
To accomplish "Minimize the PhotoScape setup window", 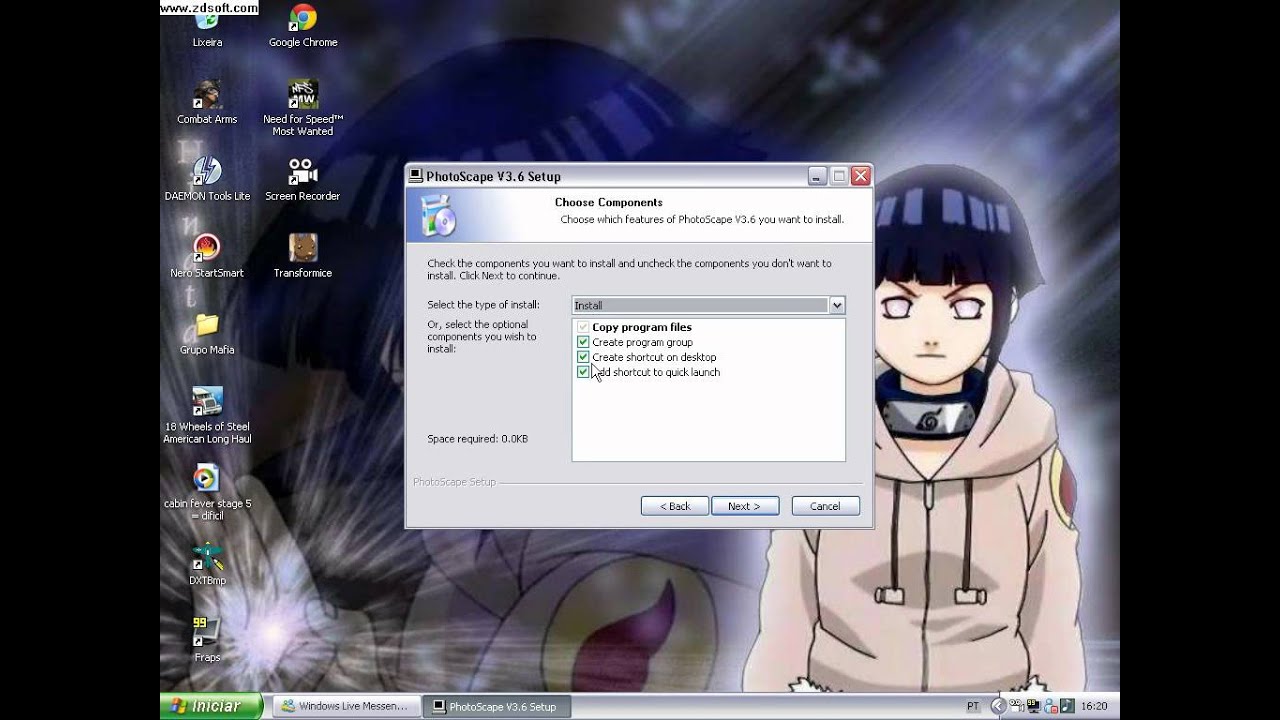I will tap(818, 176).
